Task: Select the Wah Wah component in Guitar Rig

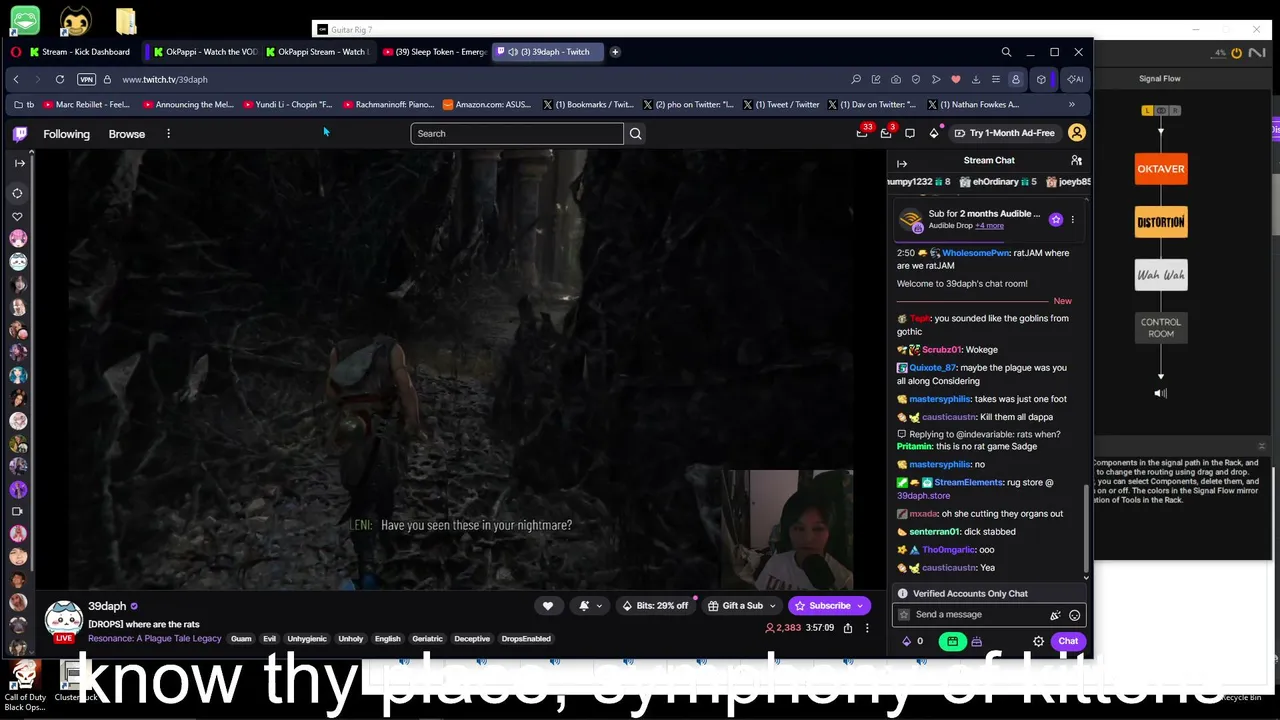Action: coord(1161,275)
